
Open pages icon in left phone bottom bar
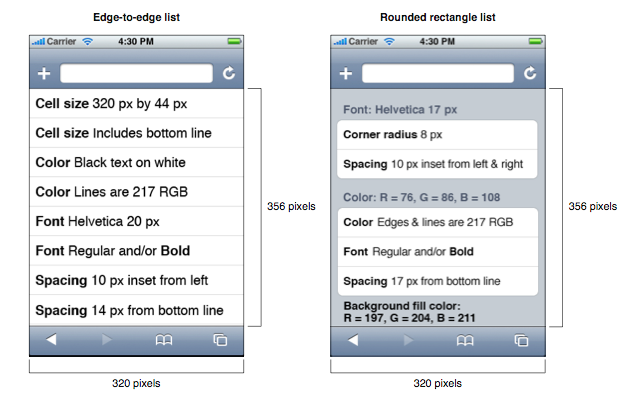pyautogui.click(x=220, y=340)
